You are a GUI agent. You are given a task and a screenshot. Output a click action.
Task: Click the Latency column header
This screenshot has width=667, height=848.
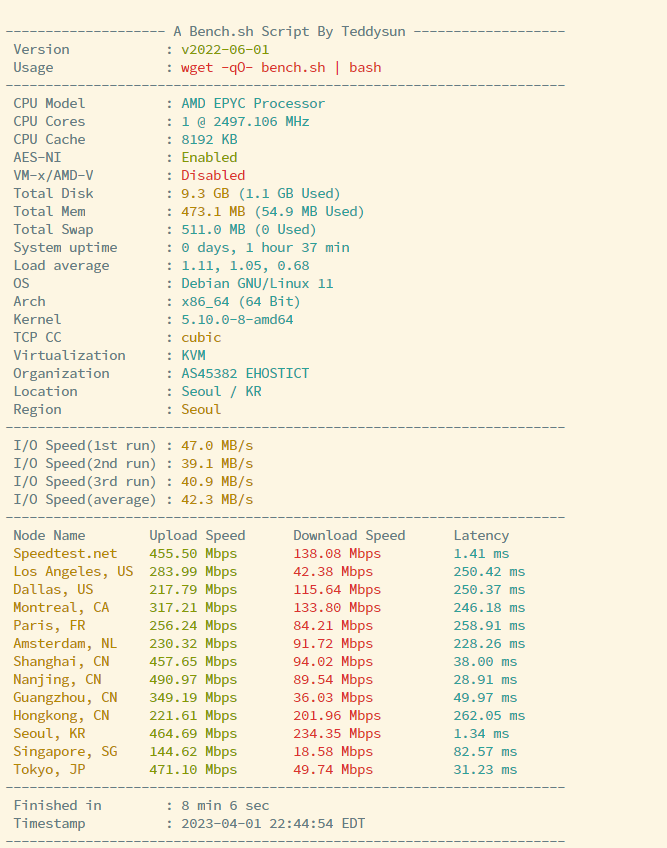[481, 536]
